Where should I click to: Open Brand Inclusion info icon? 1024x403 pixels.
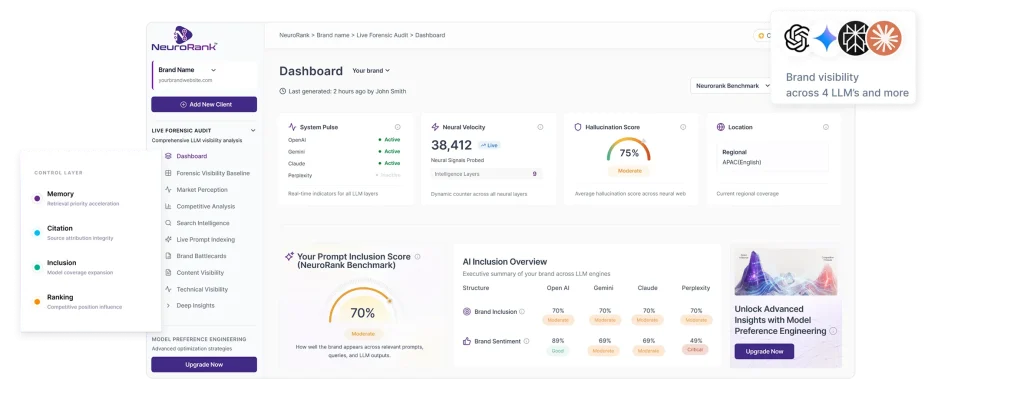coord(522,312)
